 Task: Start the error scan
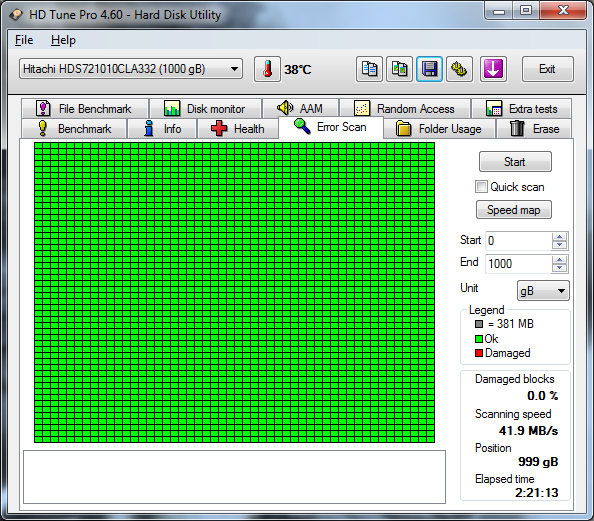(x=515, y=162)
